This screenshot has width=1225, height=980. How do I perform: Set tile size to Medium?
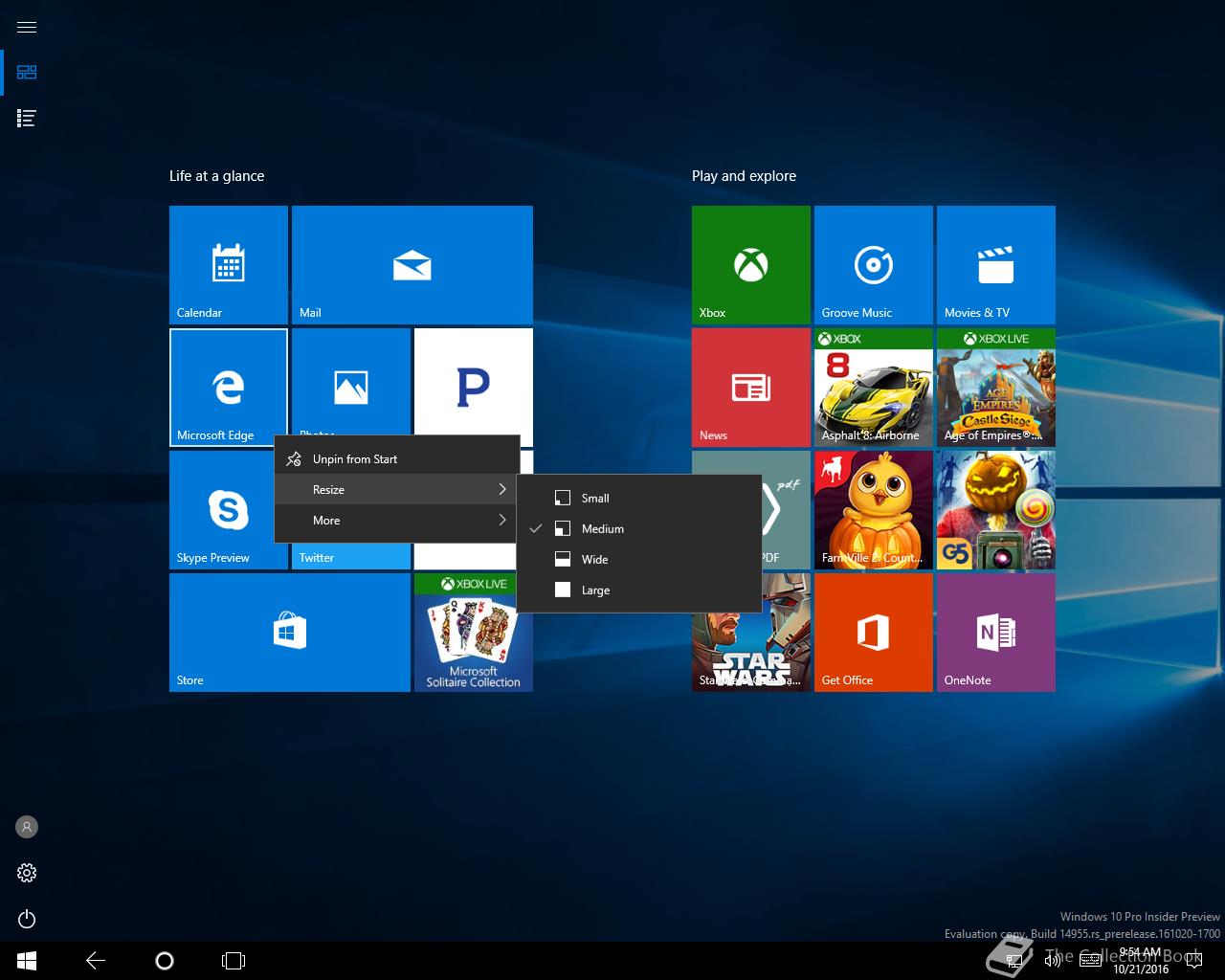coord(639,528)
